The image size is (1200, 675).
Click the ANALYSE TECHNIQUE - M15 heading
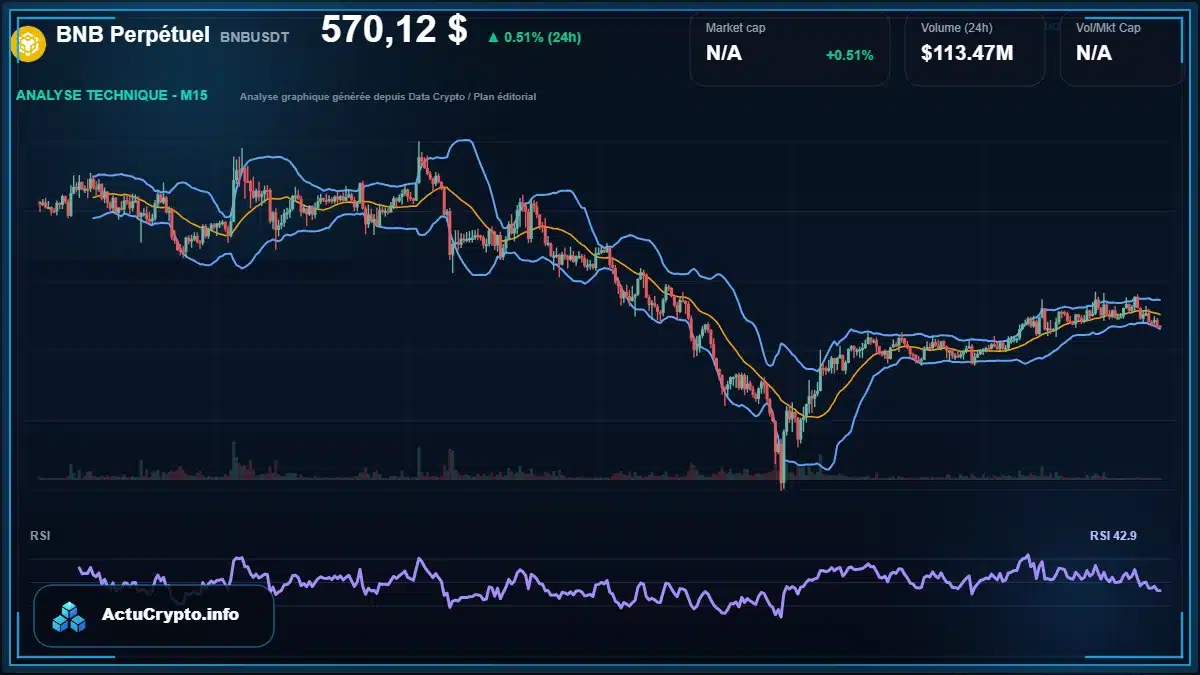[112, 96]
